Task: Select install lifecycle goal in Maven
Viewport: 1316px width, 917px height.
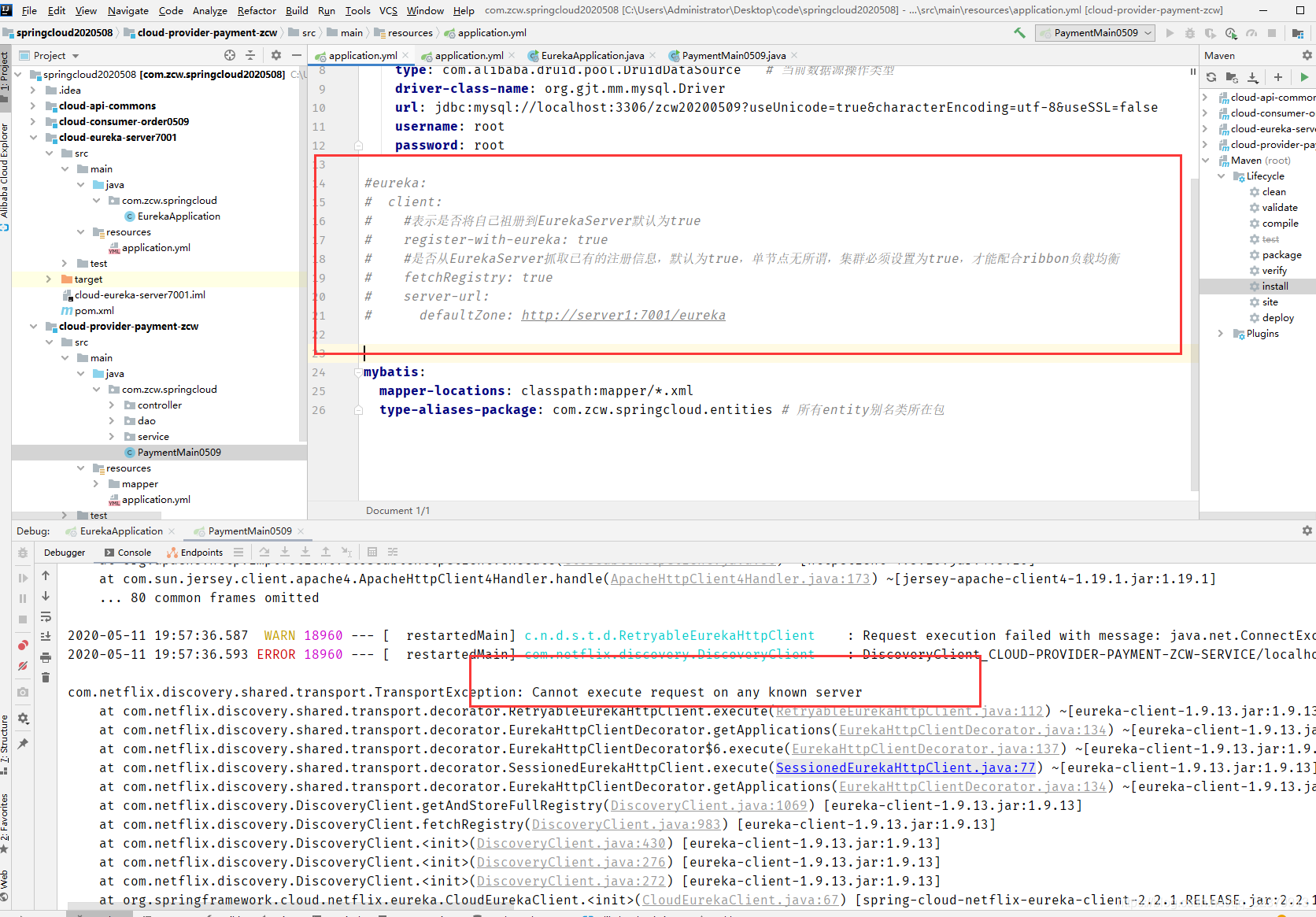Action: coord(1274,287)
